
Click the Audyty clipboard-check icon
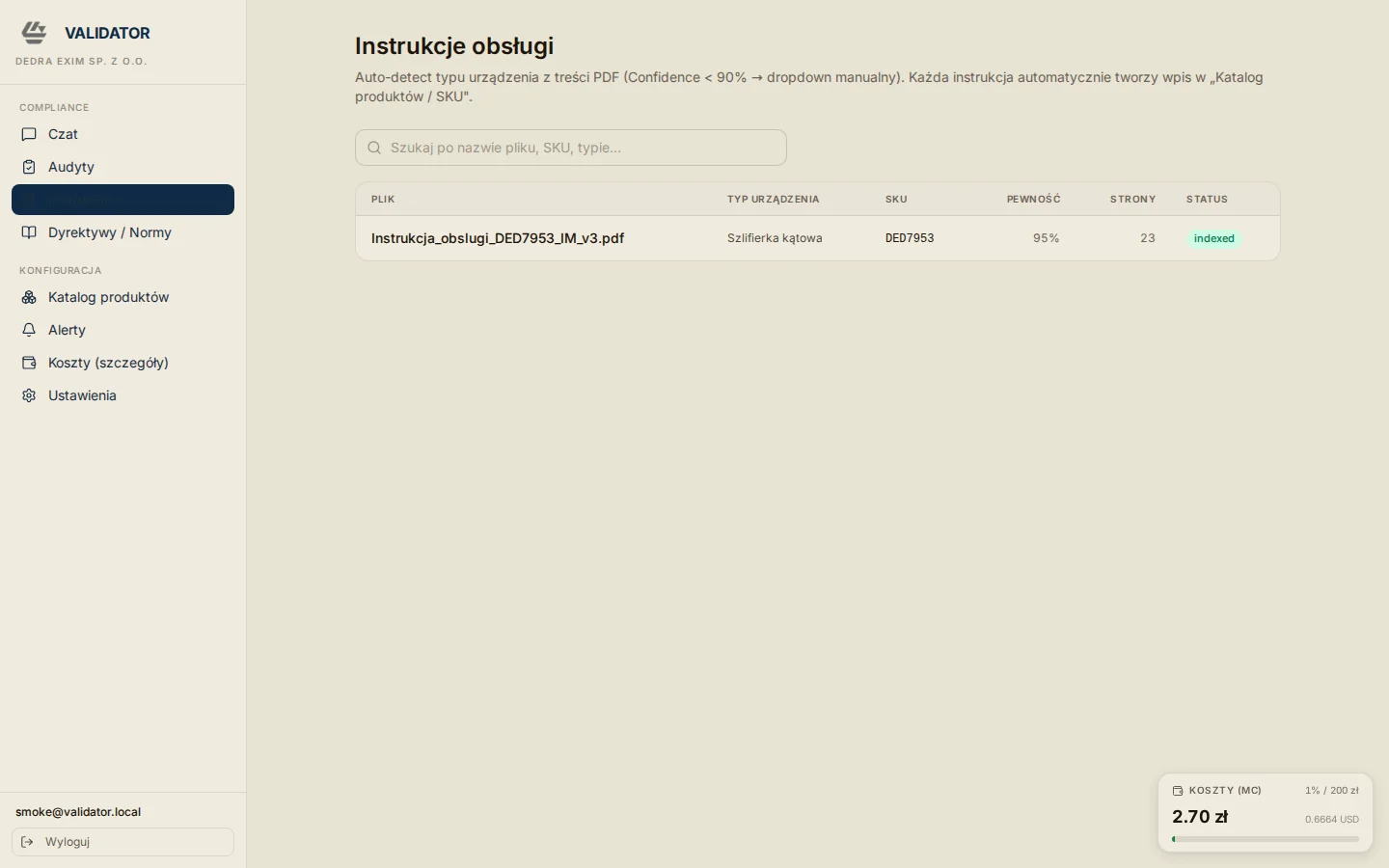coord(29,167)
